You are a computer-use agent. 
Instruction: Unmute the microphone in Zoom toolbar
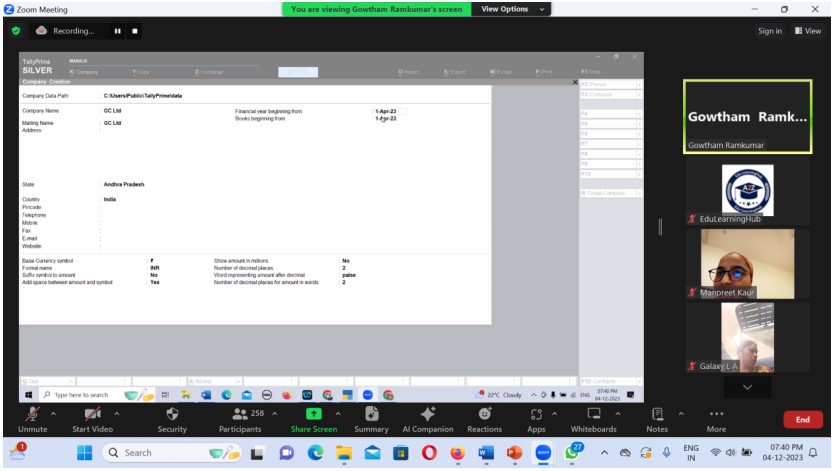pyautogui.click(x=33, y=415)
